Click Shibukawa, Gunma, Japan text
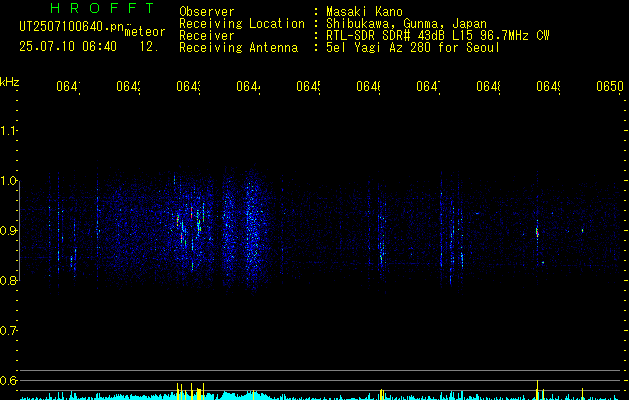This screenshot has height=400, width=629. (x=406, y=24)
